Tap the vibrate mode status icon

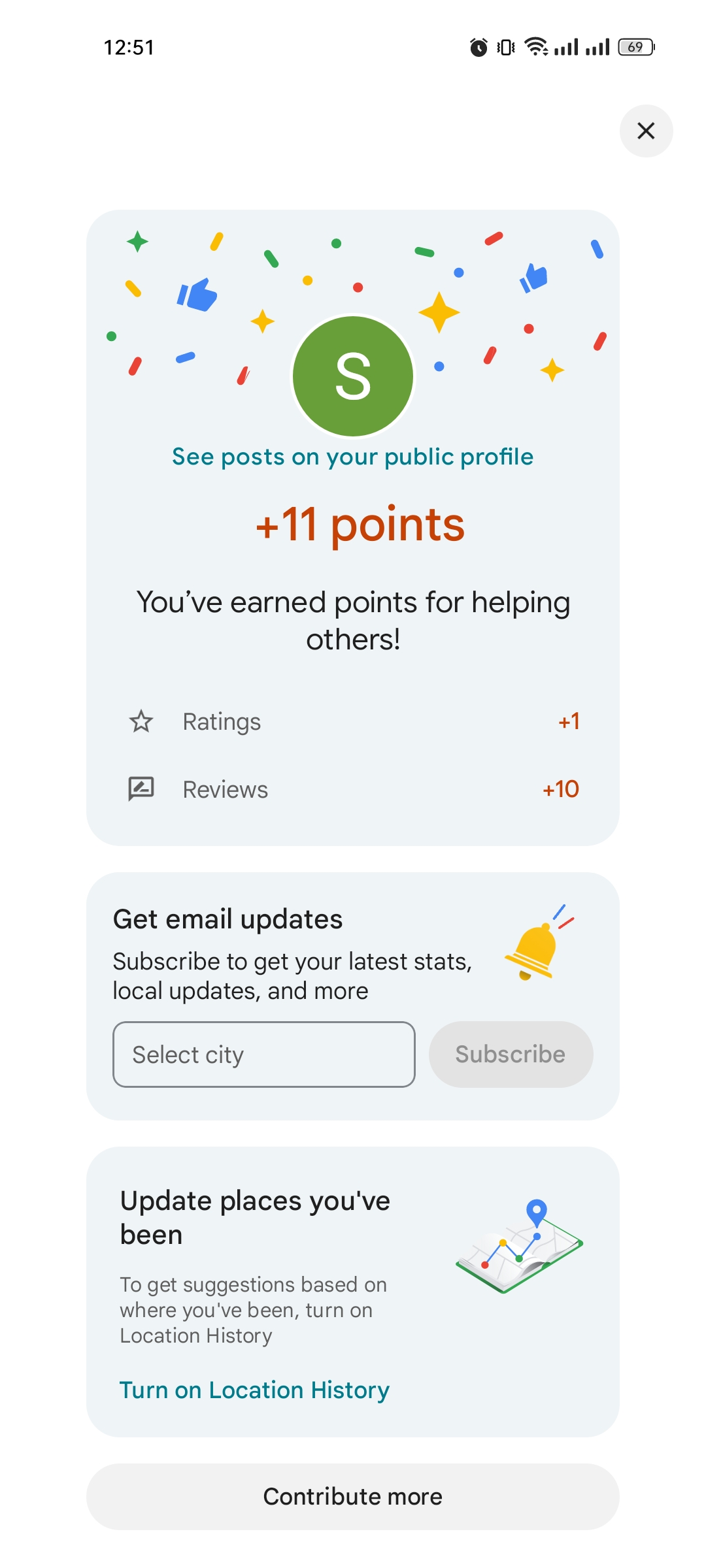(506, 47)
